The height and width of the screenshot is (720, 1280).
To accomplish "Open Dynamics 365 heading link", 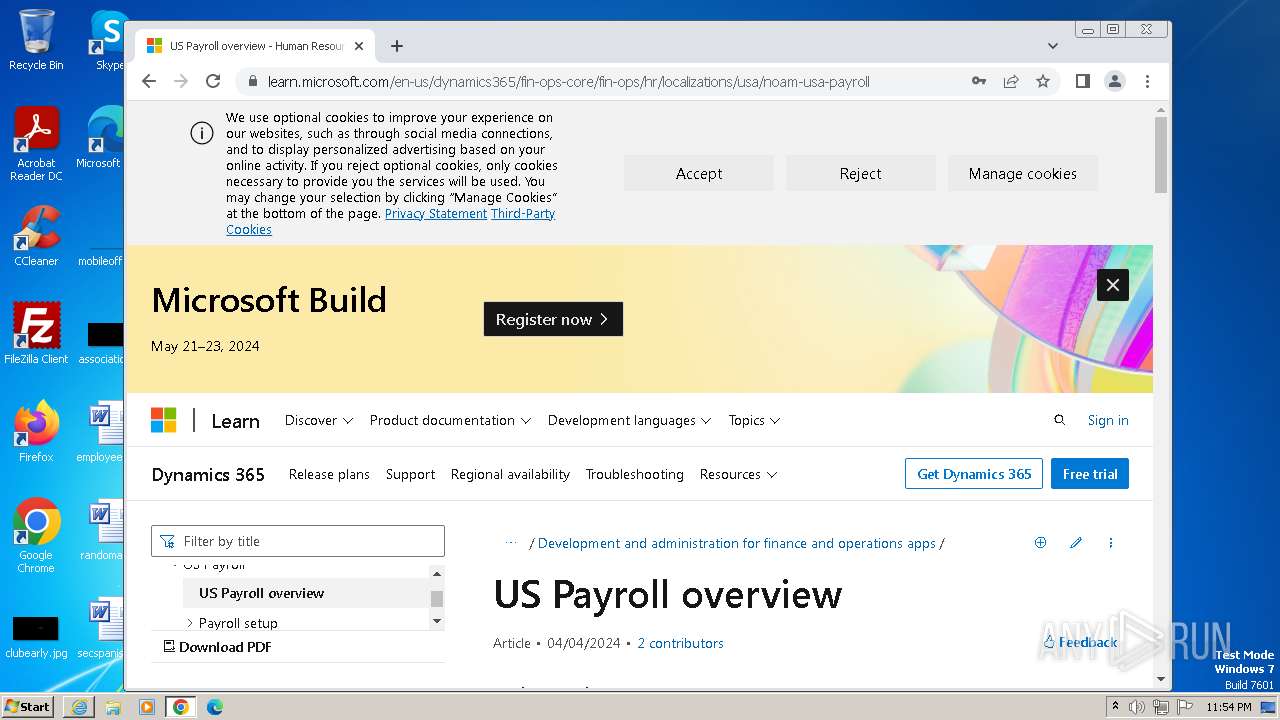I will click(208, 475).
